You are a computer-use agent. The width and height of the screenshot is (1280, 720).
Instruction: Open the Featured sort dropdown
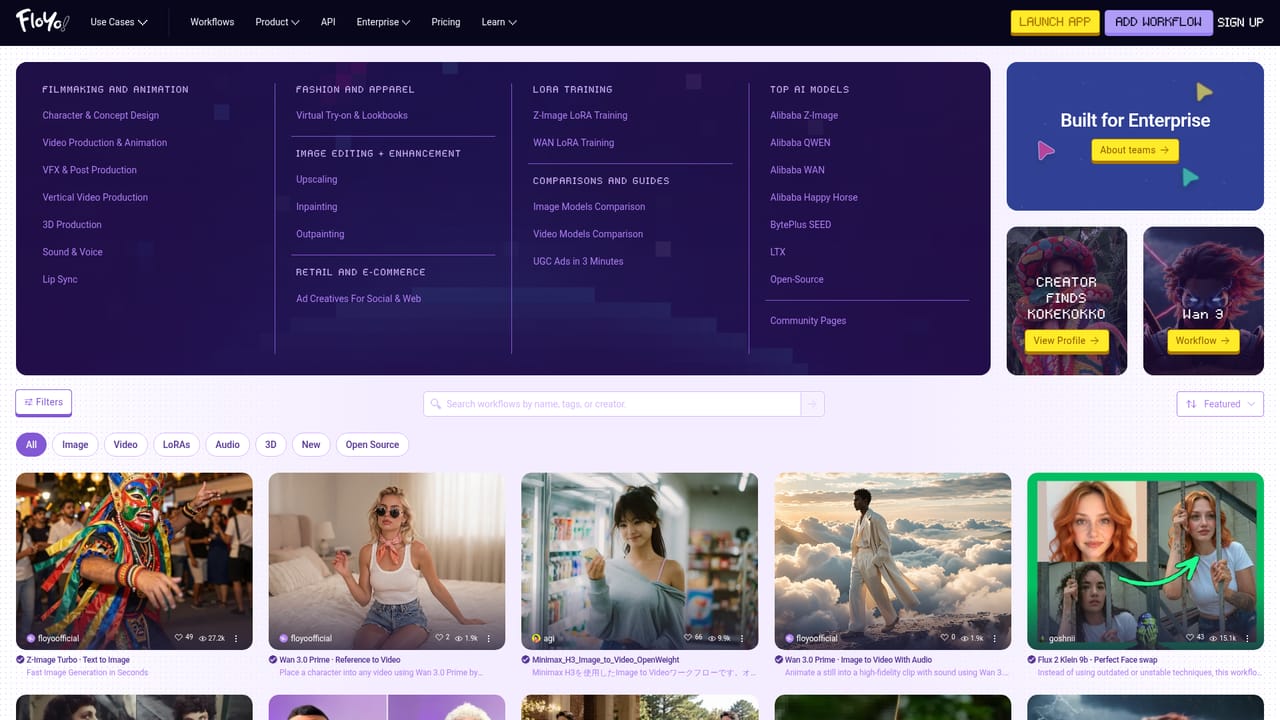click(1220, 404)
